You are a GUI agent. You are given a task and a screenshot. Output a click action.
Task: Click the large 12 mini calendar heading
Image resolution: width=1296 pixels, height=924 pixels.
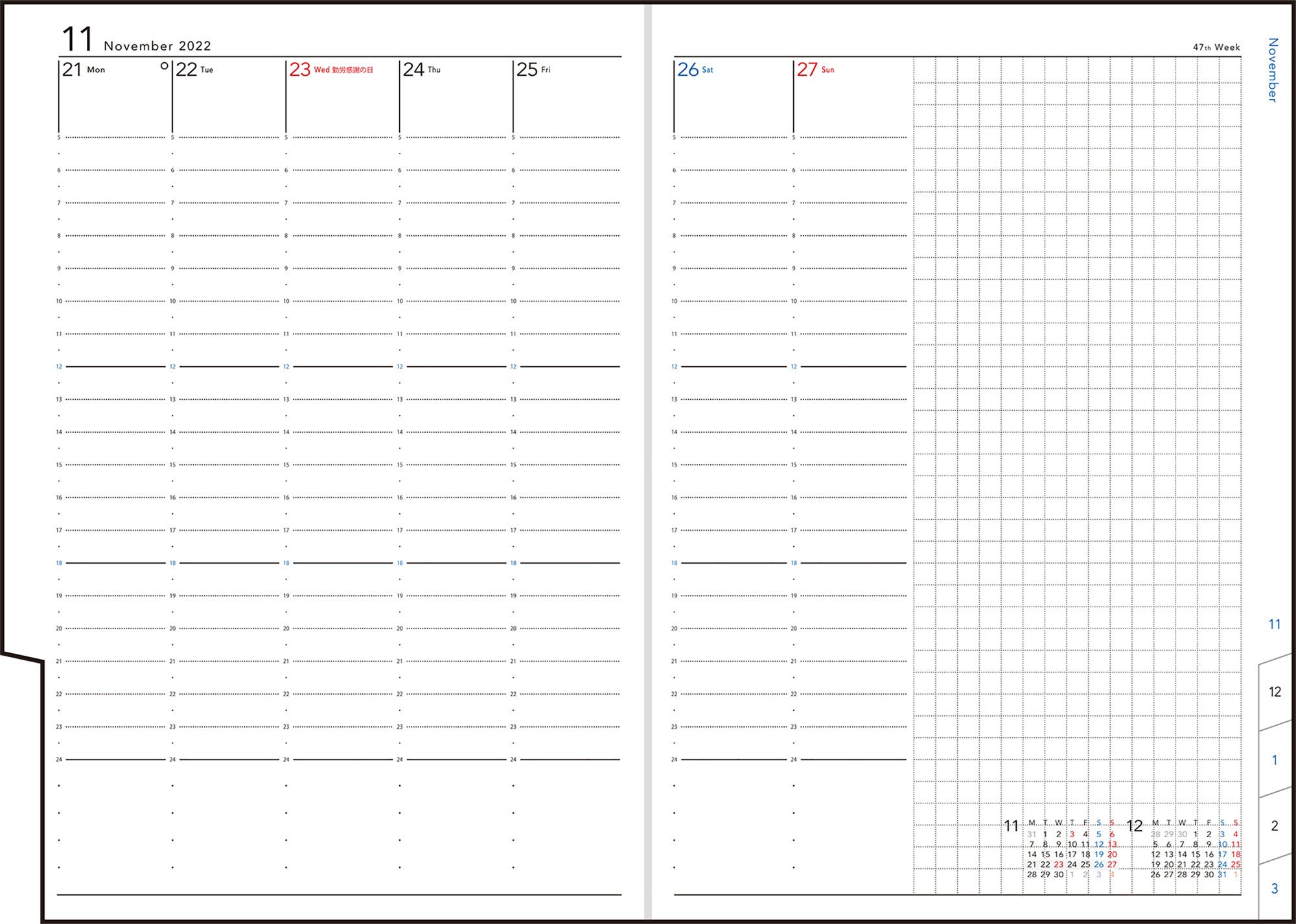pyautogui.click(x=1135, y=826)
